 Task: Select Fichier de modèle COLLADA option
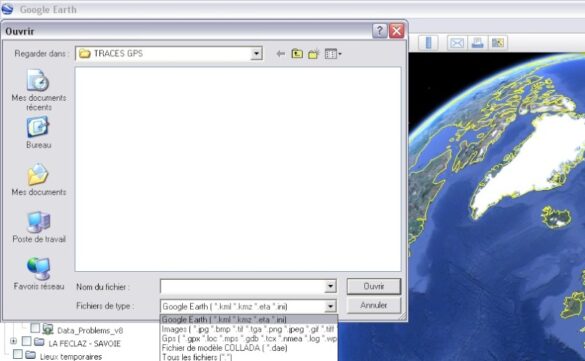point(248,348)
